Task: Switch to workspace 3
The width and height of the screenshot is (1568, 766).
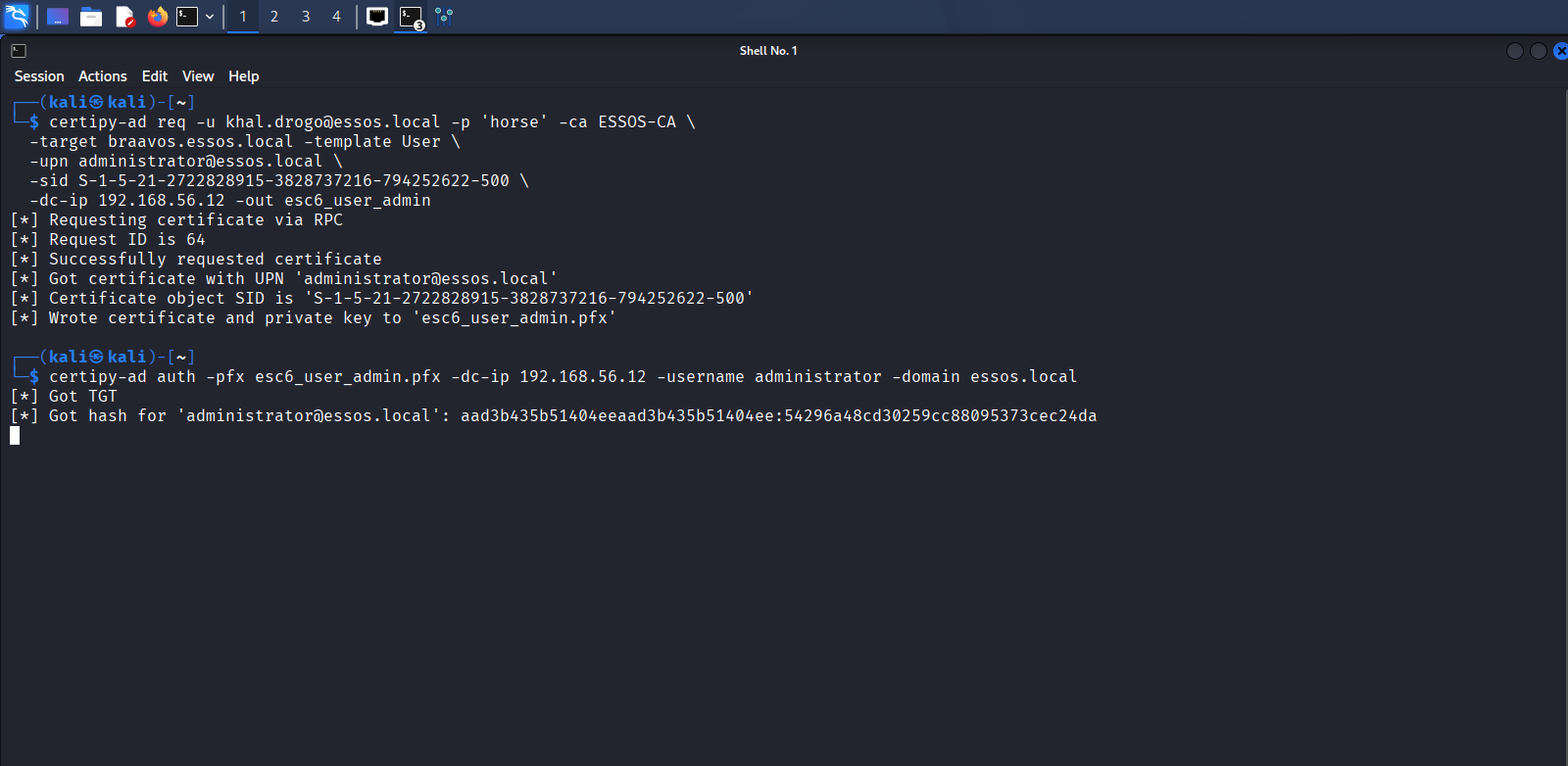Action: click(306, 17)
